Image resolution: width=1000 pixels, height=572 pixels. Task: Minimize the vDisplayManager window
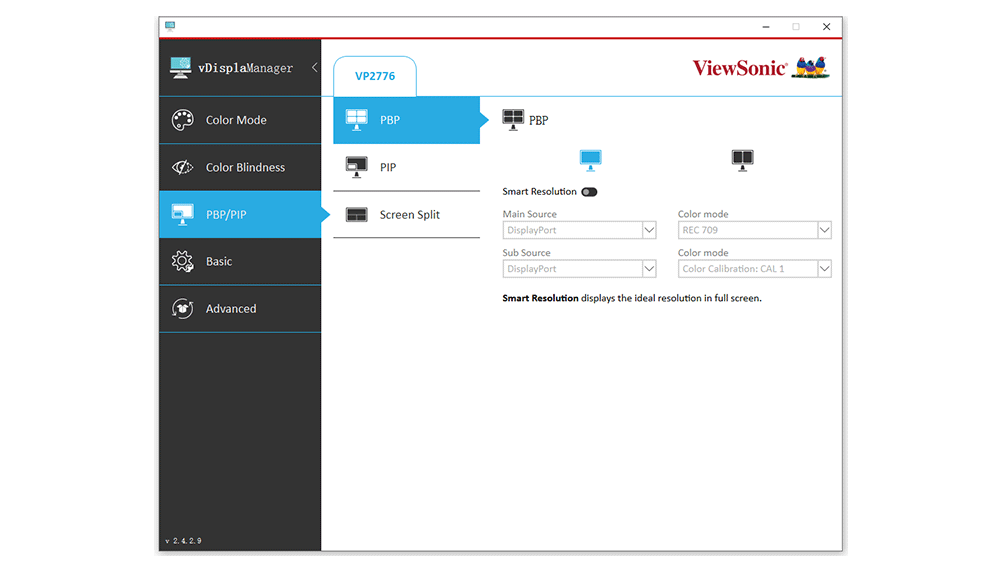(766, 27)
